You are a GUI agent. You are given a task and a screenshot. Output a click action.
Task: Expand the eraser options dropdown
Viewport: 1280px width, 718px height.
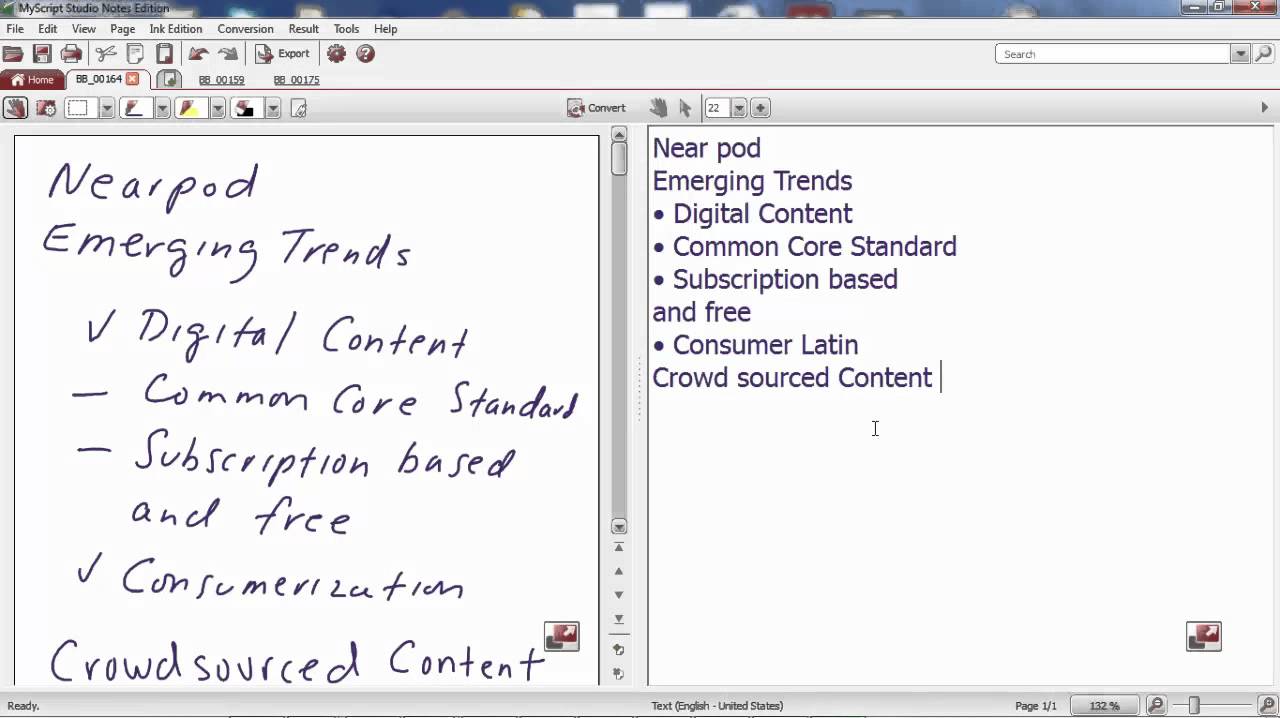coord(272,108)
